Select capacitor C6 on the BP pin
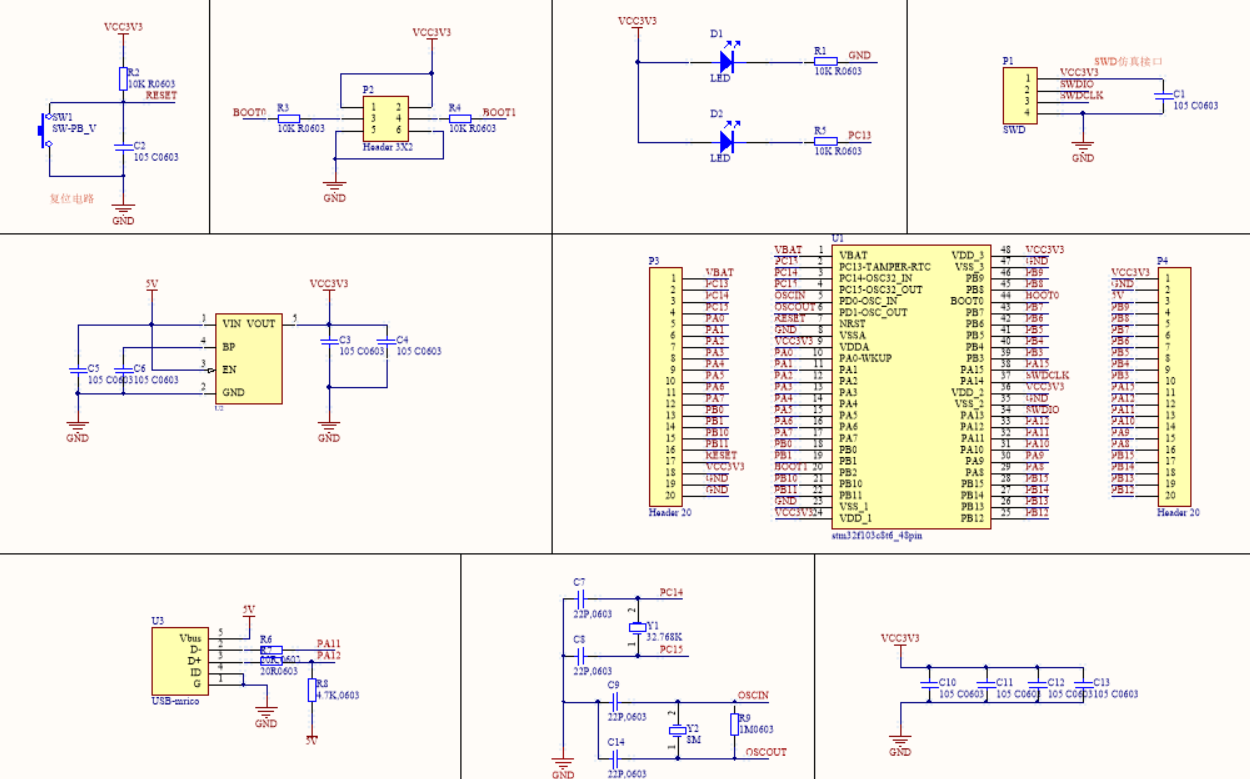The image size is (1250, 779). click(123, 370)
